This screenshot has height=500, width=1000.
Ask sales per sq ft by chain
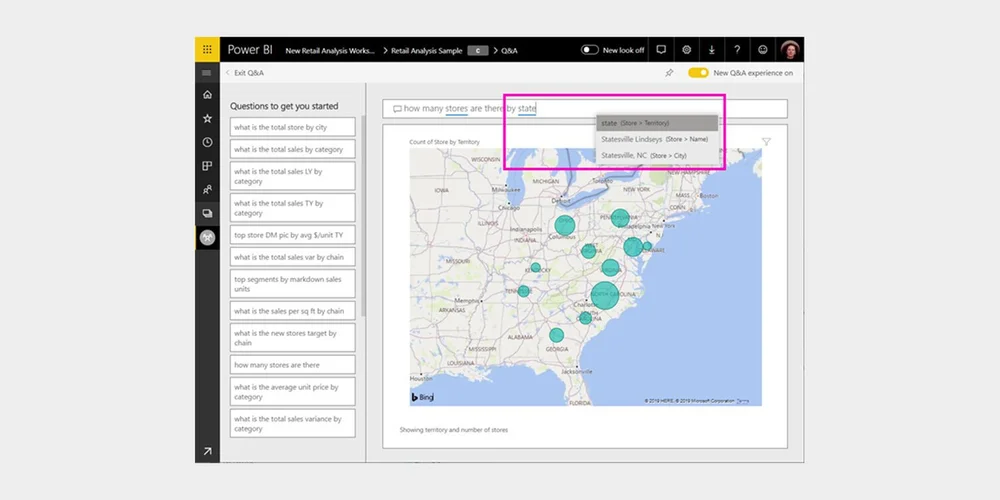pos(293,311)
